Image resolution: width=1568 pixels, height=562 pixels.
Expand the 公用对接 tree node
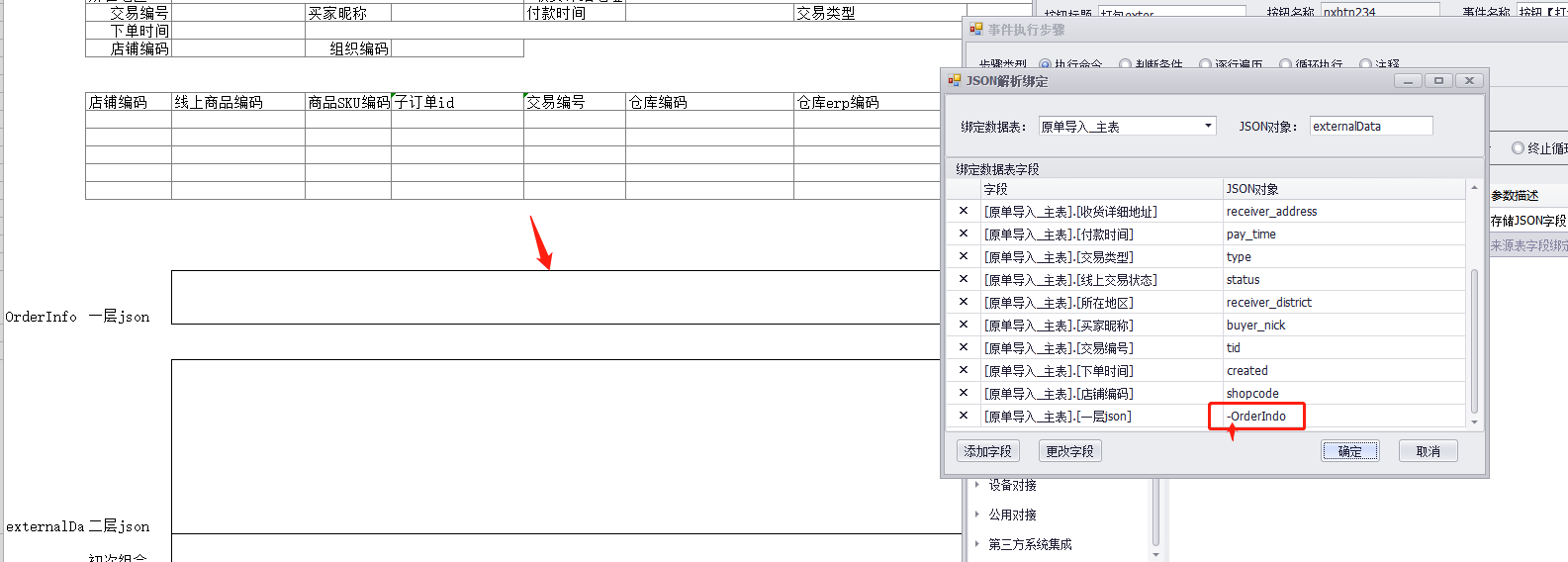pyautogui.click(x=977, y=515)
